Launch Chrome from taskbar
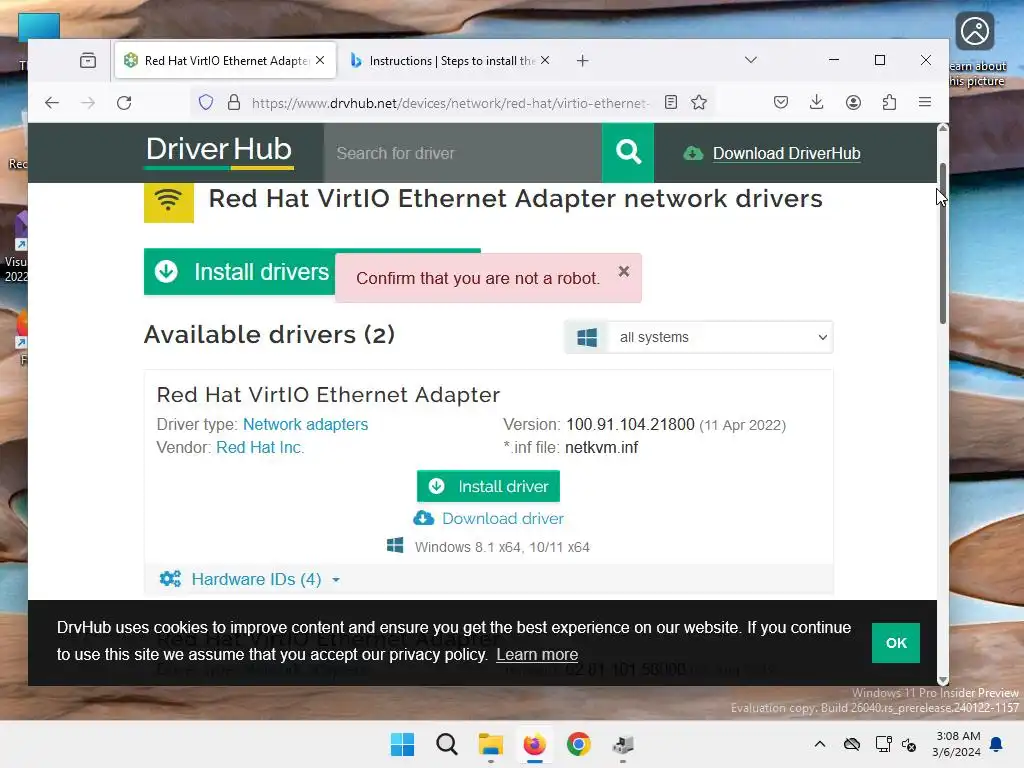Viewport: 1024px width, 768px height. pos(579,744)
